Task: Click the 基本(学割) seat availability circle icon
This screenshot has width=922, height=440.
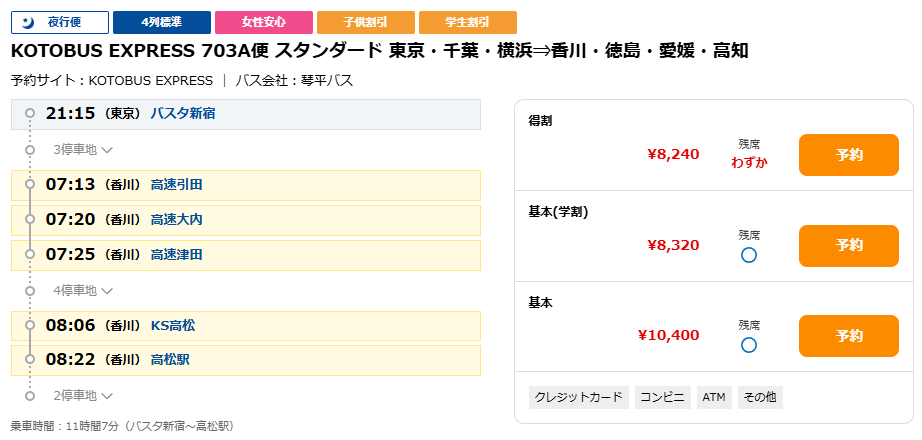Action: [749, 255]
